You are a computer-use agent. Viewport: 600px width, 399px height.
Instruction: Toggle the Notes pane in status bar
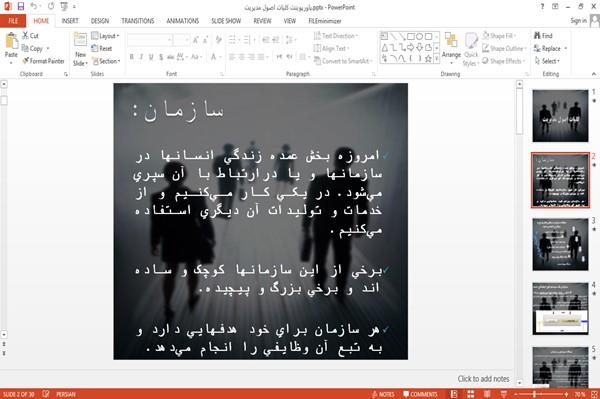click(383, 394)
